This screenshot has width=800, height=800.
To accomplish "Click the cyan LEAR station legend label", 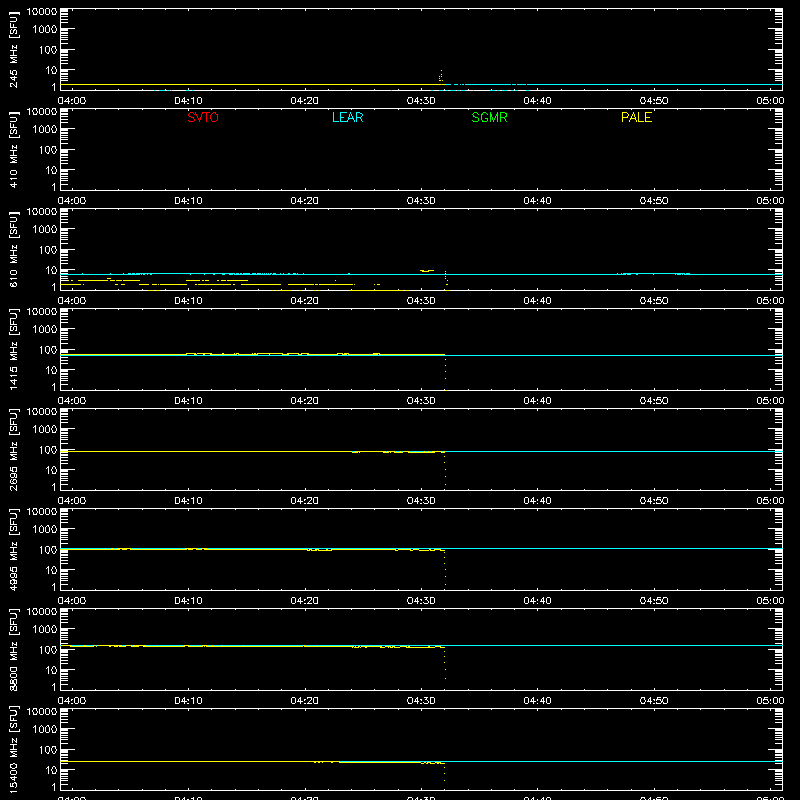I will tap(347, 117).
